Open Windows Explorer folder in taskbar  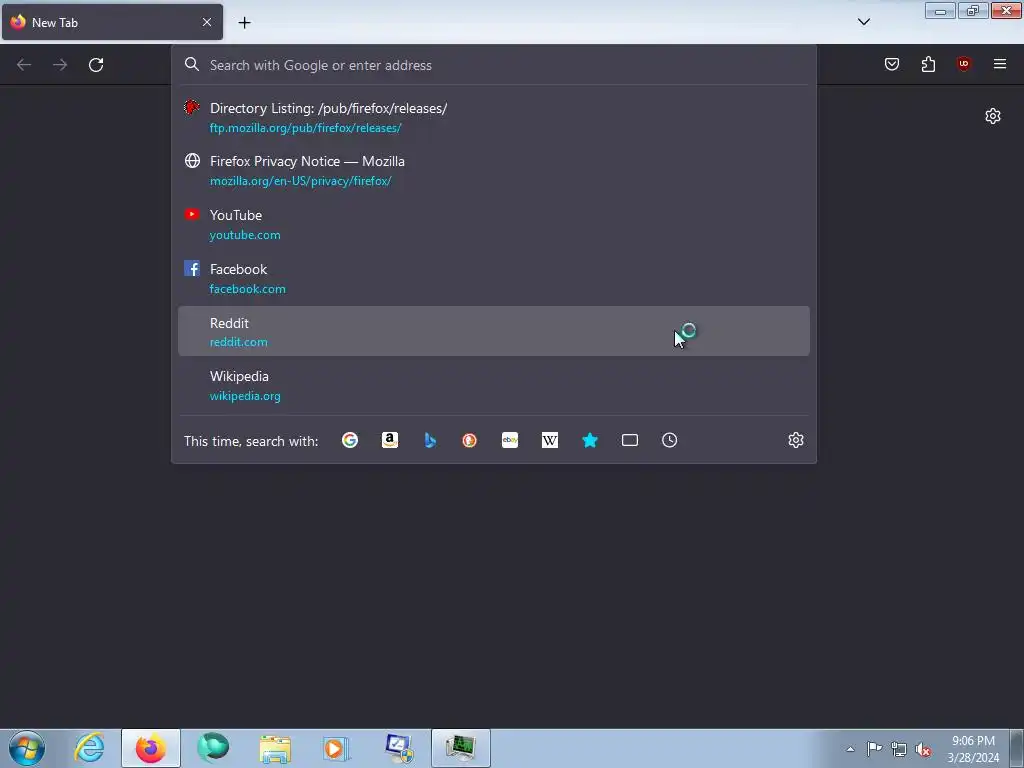tap(275, 748)
